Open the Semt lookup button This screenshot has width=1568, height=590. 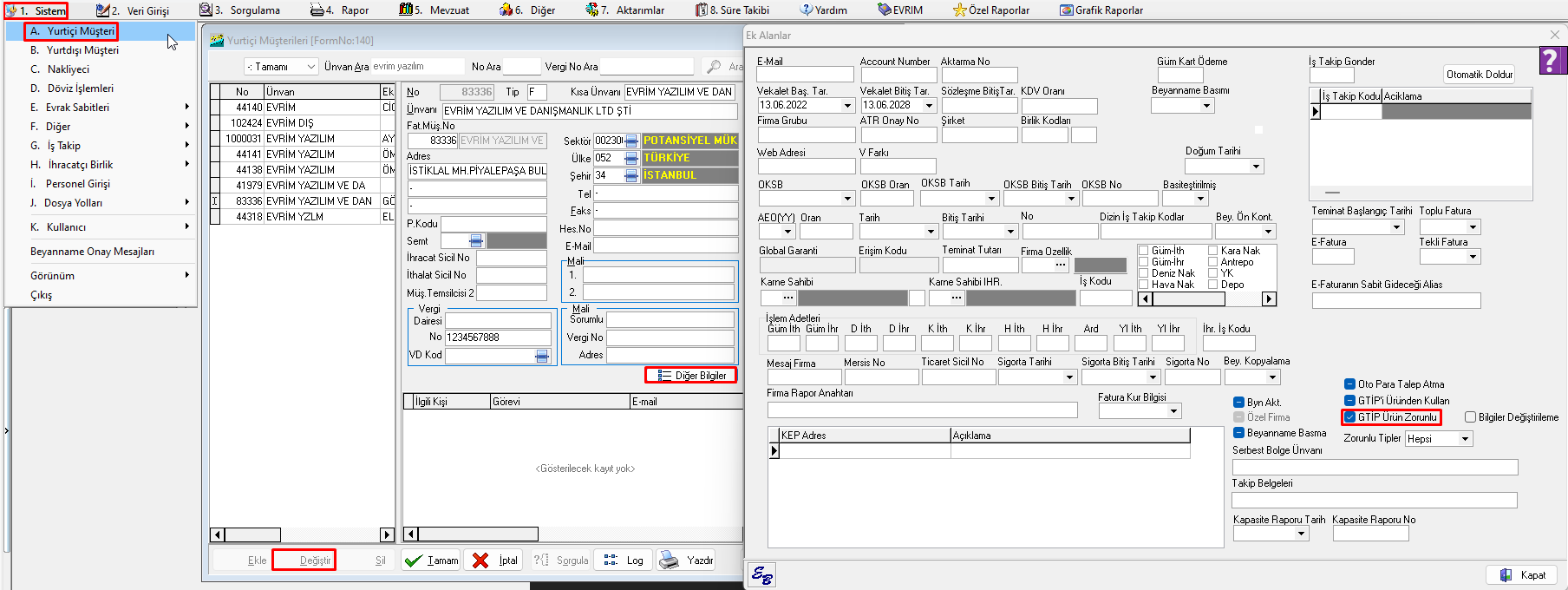click(476, 241)
